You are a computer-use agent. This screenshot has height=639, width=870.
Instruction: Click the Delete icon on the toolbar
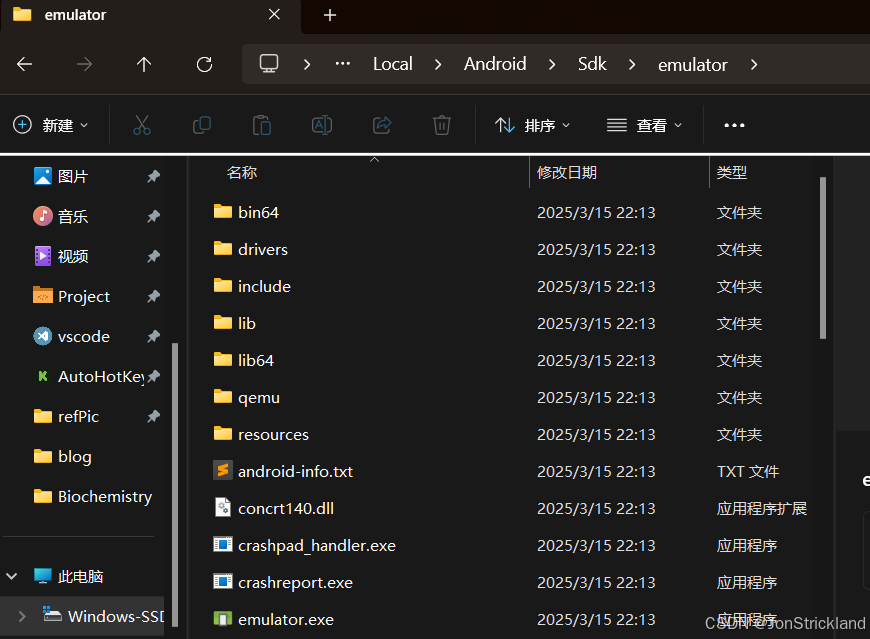tap(441, 125)
